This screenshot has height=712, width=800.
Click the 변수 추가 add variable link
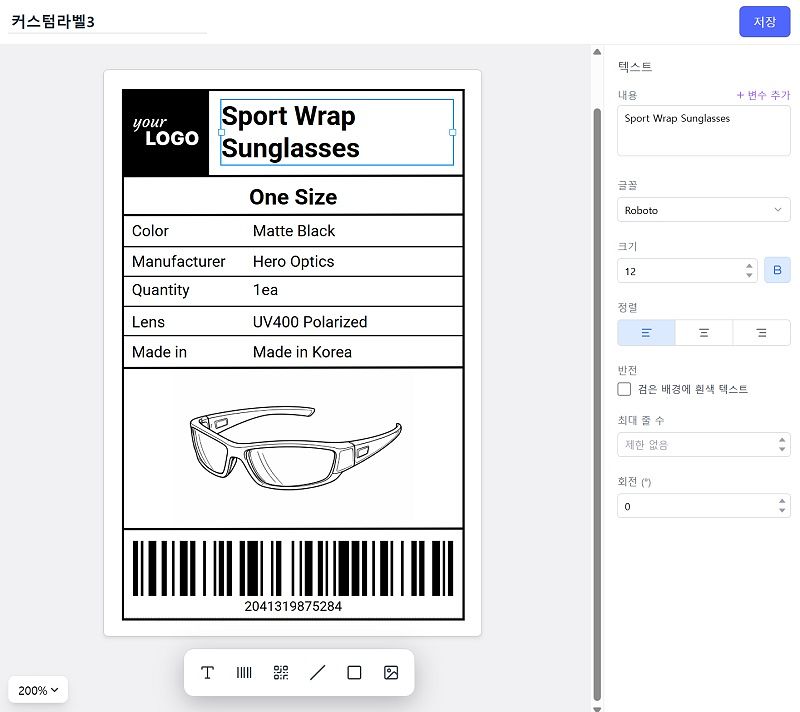coord(763,95)
